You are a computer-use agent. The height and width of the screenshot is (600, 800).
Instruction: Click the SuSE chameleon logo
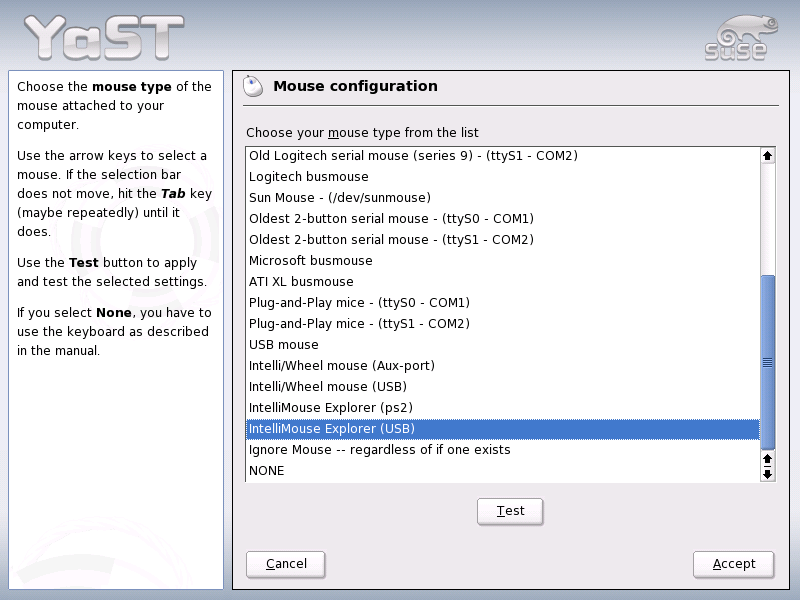[741, 38]
